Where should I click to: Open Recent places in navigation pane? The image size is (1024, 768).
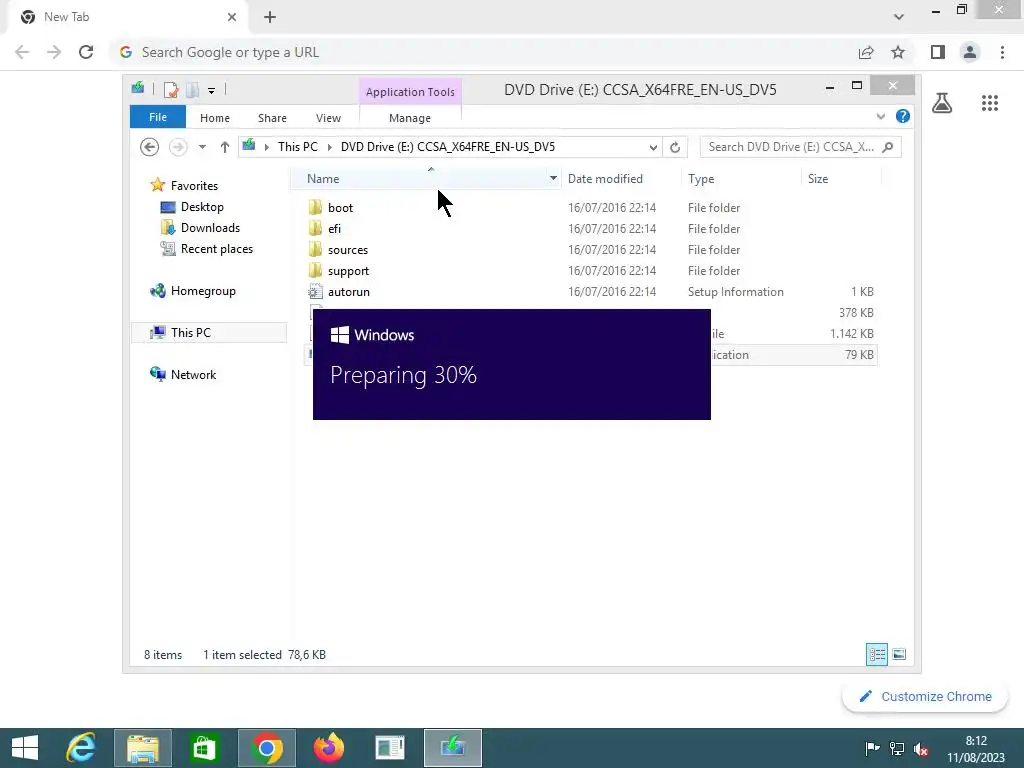(216, 249)
